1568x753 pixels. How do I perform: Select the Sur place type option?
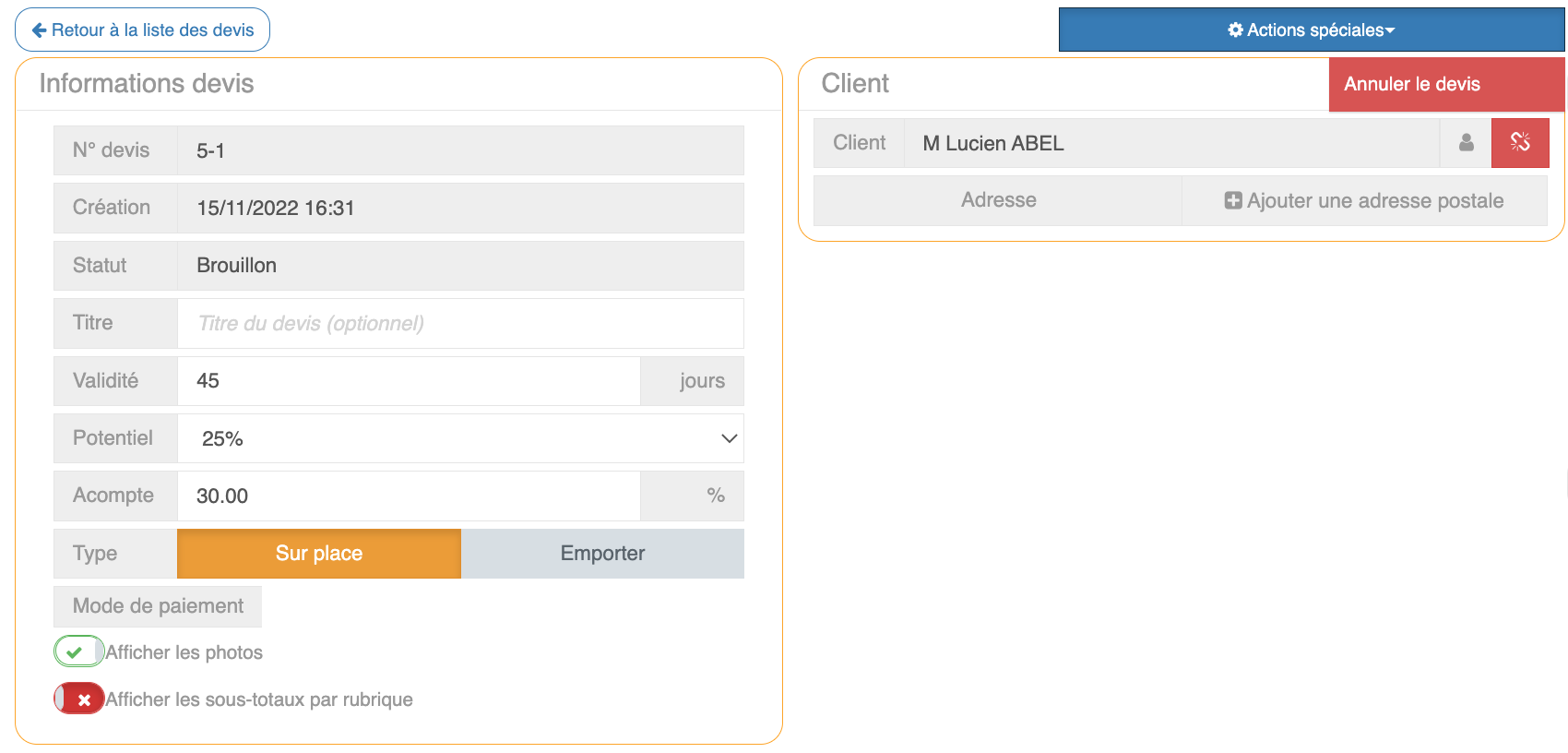318,553
